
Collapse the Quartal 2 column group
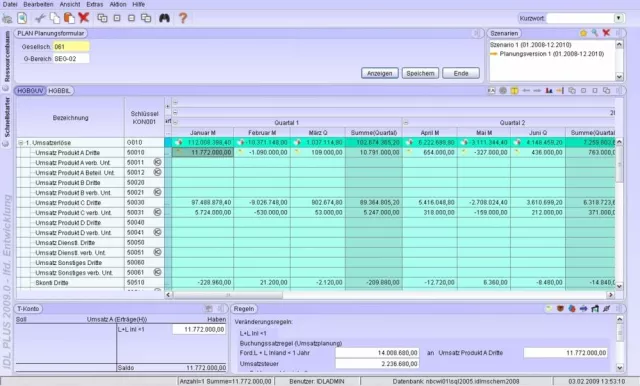click(x=406, y=122)
